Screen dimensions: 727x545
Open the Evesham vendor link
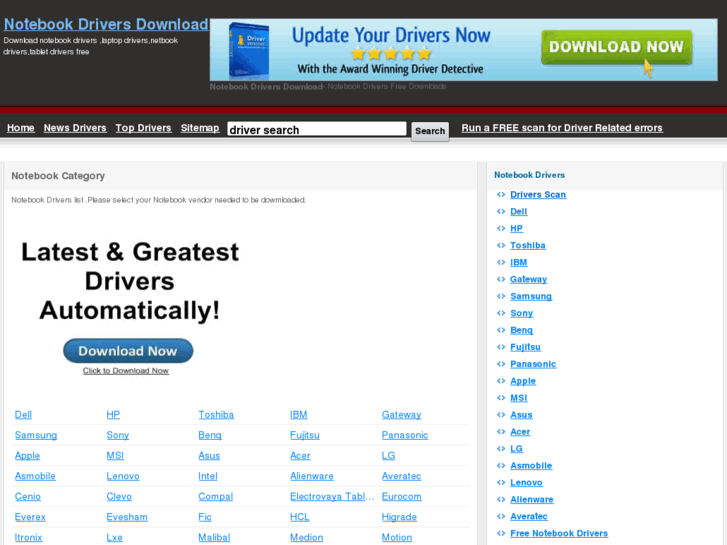pyautogui.click(x=127, y=517)
